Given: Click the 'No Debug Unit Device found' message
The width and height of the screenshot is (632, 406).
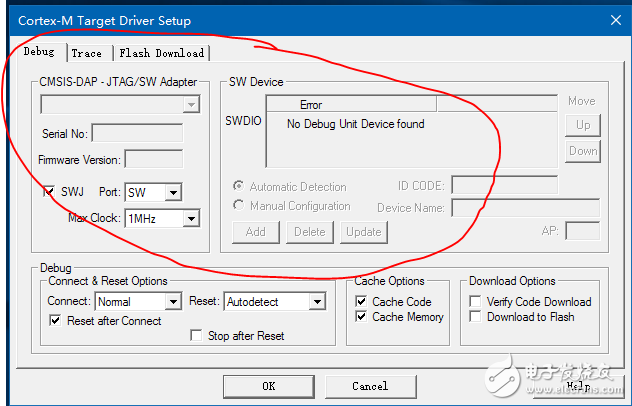Looking at the screenshot, I should [x=356, y=124].
